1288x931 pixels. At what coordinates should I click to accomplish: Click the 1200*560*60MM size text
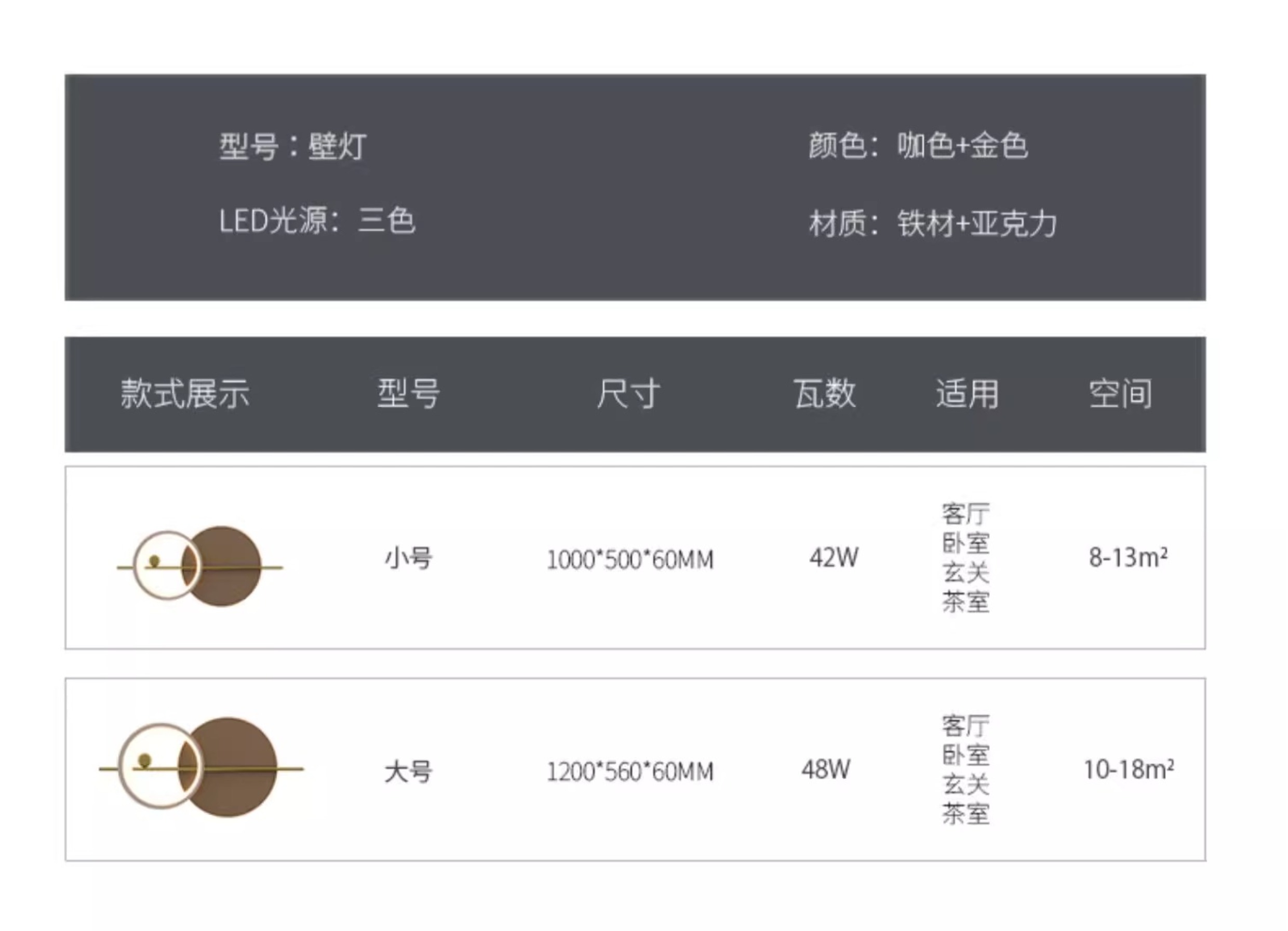(x=630, y=772)
